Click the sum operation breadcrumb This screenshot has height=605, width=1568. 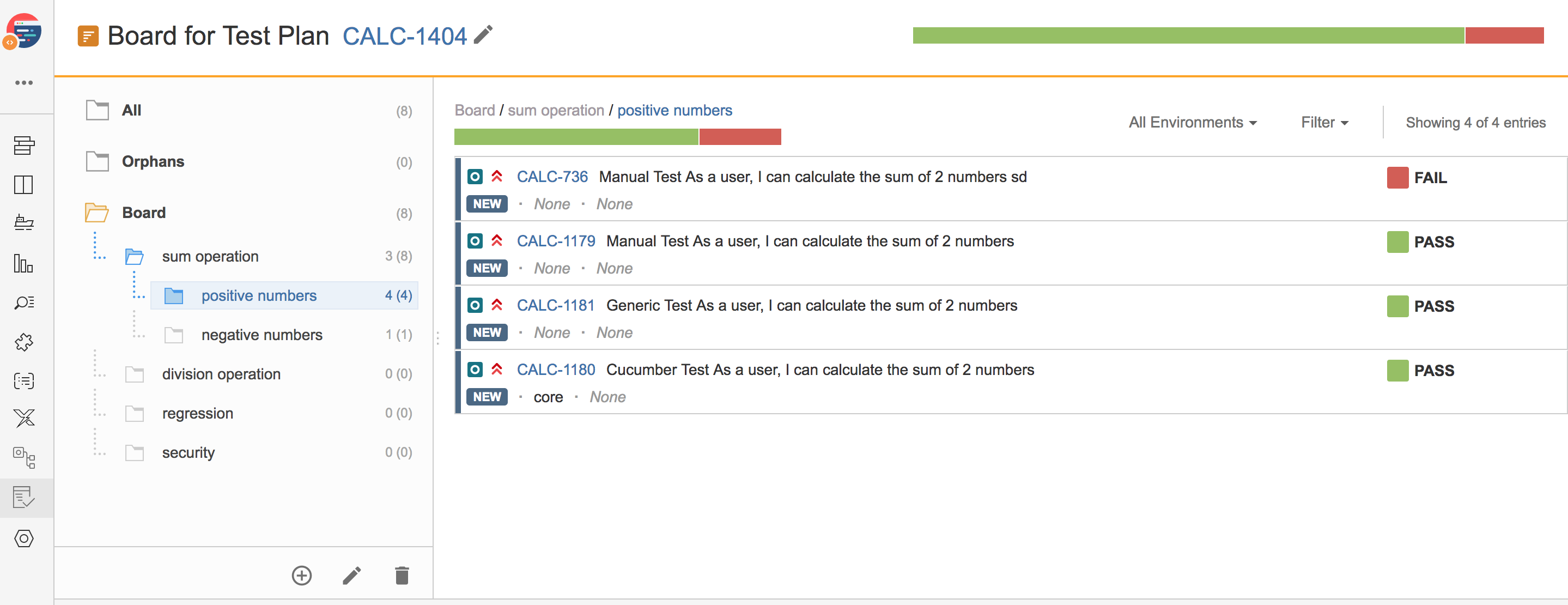[556, 110]
